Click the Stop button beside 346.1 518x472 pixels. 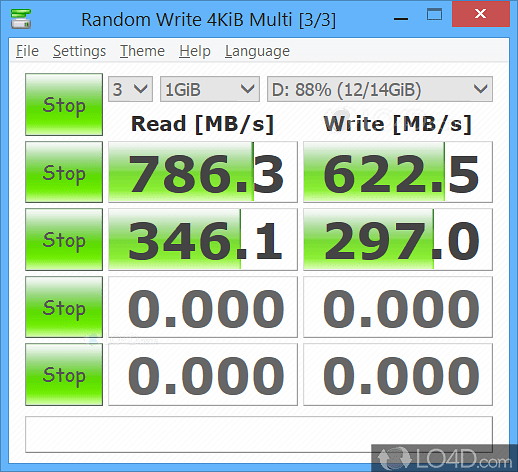[x=64, y=239]
